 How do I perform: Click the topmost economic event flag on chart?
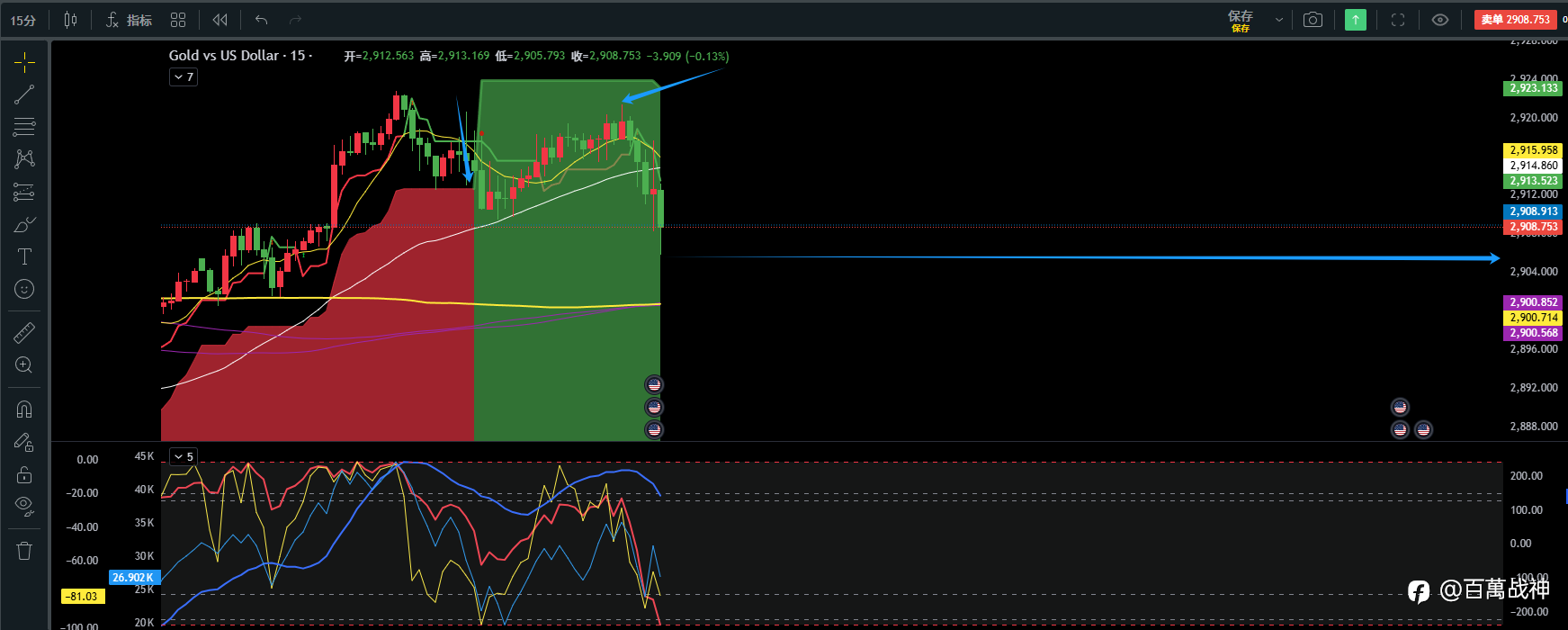click(x=654, y=384)
